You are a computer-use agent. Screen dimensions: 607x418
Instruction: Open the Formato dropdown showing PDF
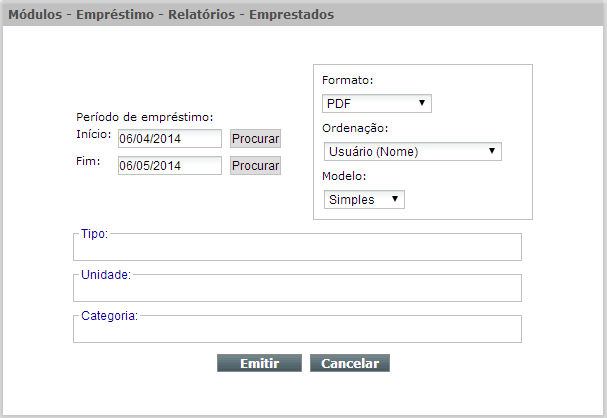[x=377, y=104]
